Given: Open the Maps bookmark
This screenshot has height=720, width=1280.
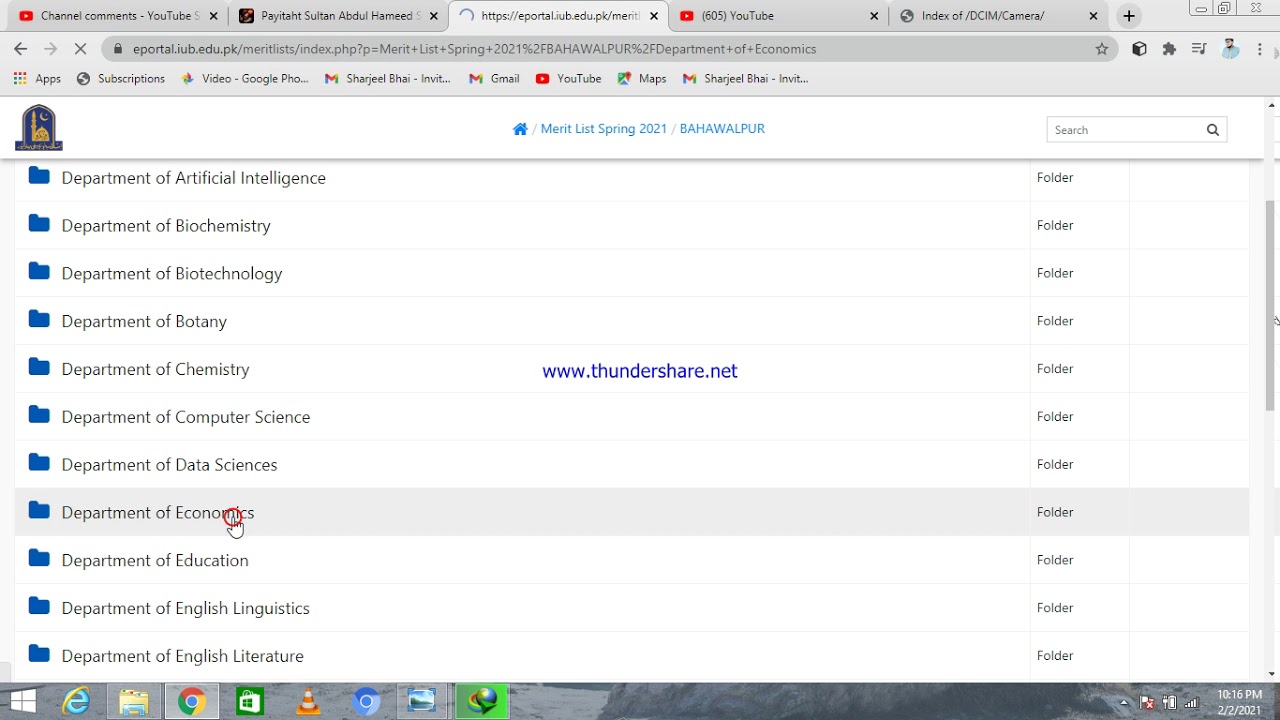Looking at the screenshot, I should 642,78.
